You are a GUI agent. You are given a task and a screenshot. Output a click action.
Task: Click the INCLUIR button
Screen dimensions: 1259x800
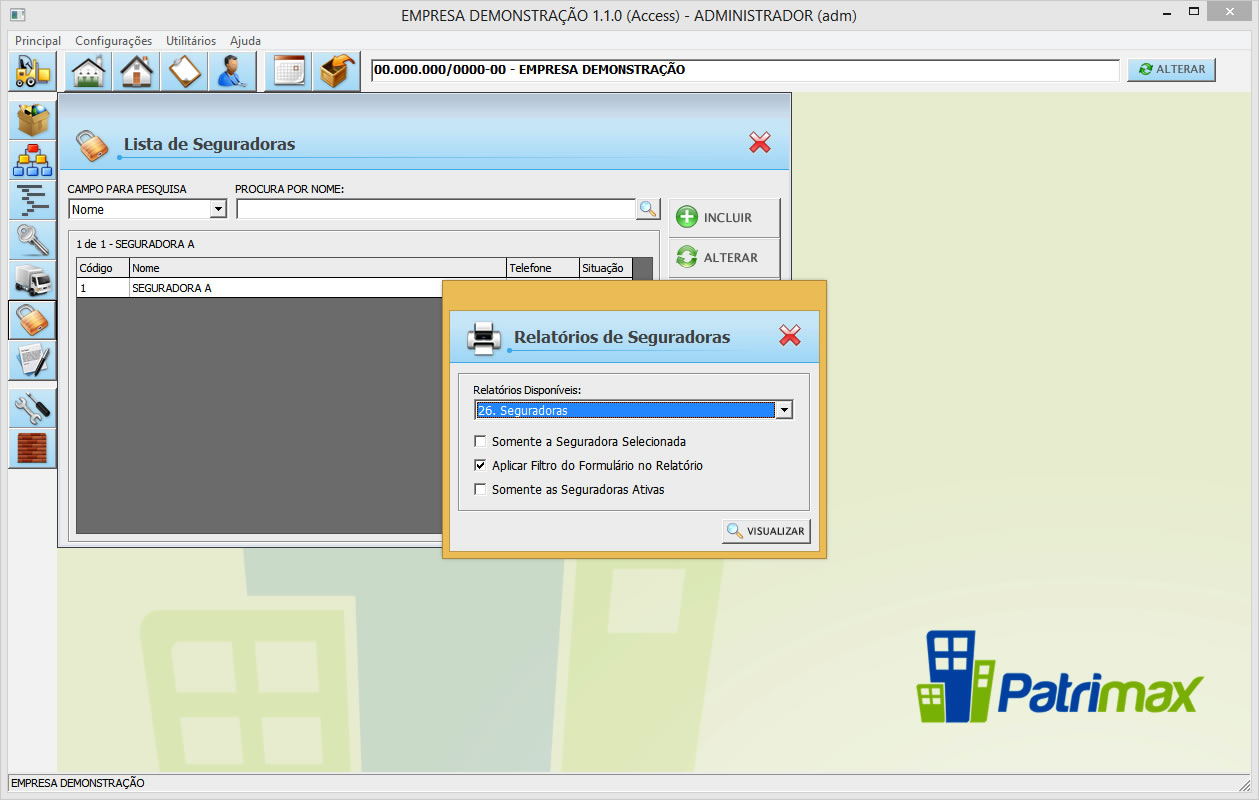[724, 218]
